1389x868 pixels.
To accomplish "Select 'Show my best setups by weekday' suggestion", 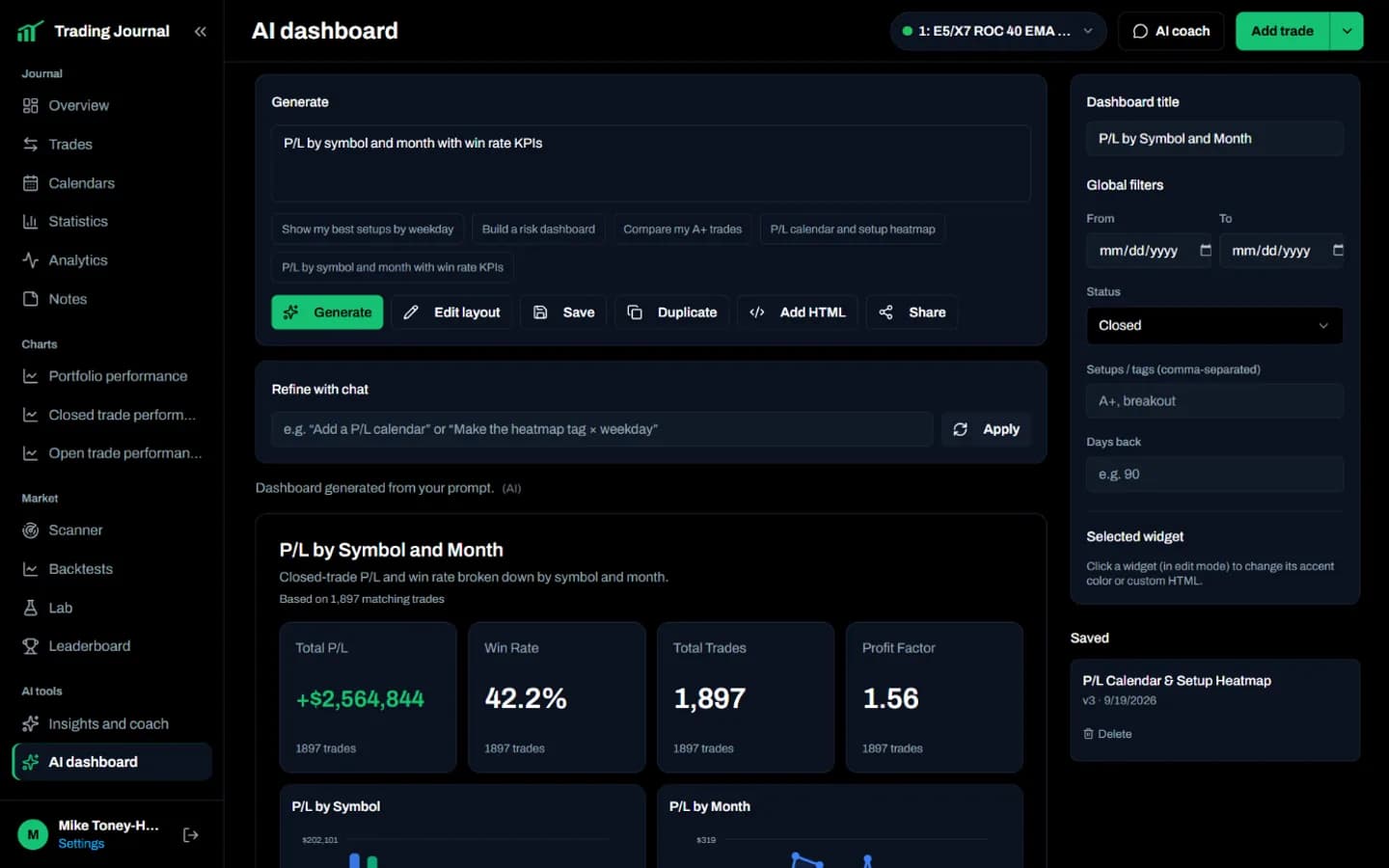I will pos(368,230).
